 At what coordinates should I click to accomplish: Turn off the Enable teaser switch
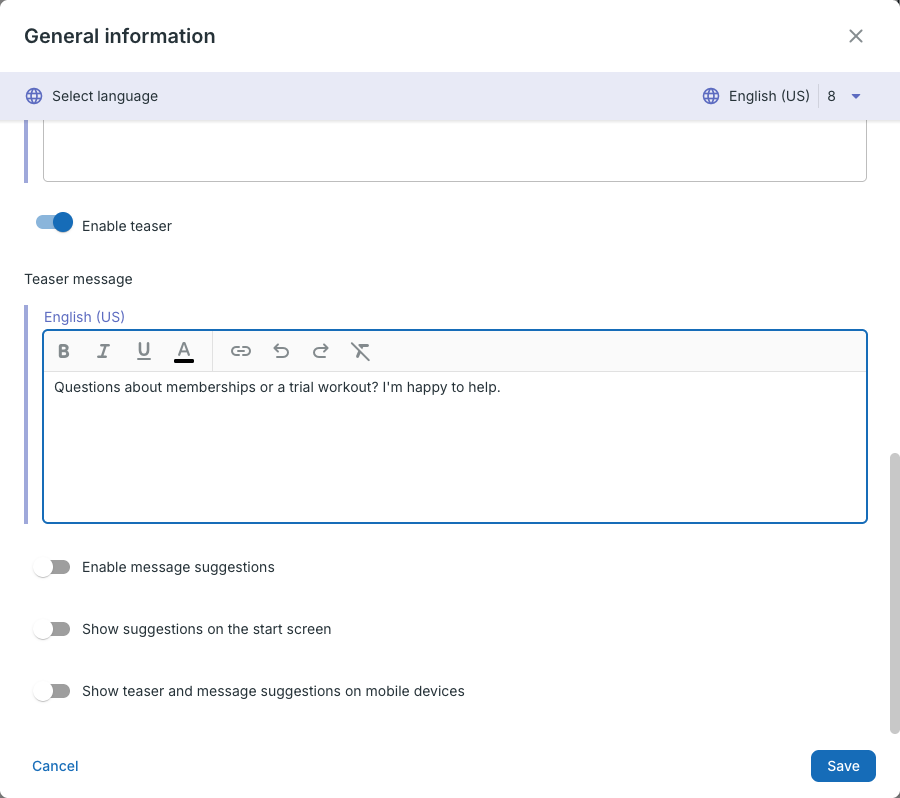(54, 222)
